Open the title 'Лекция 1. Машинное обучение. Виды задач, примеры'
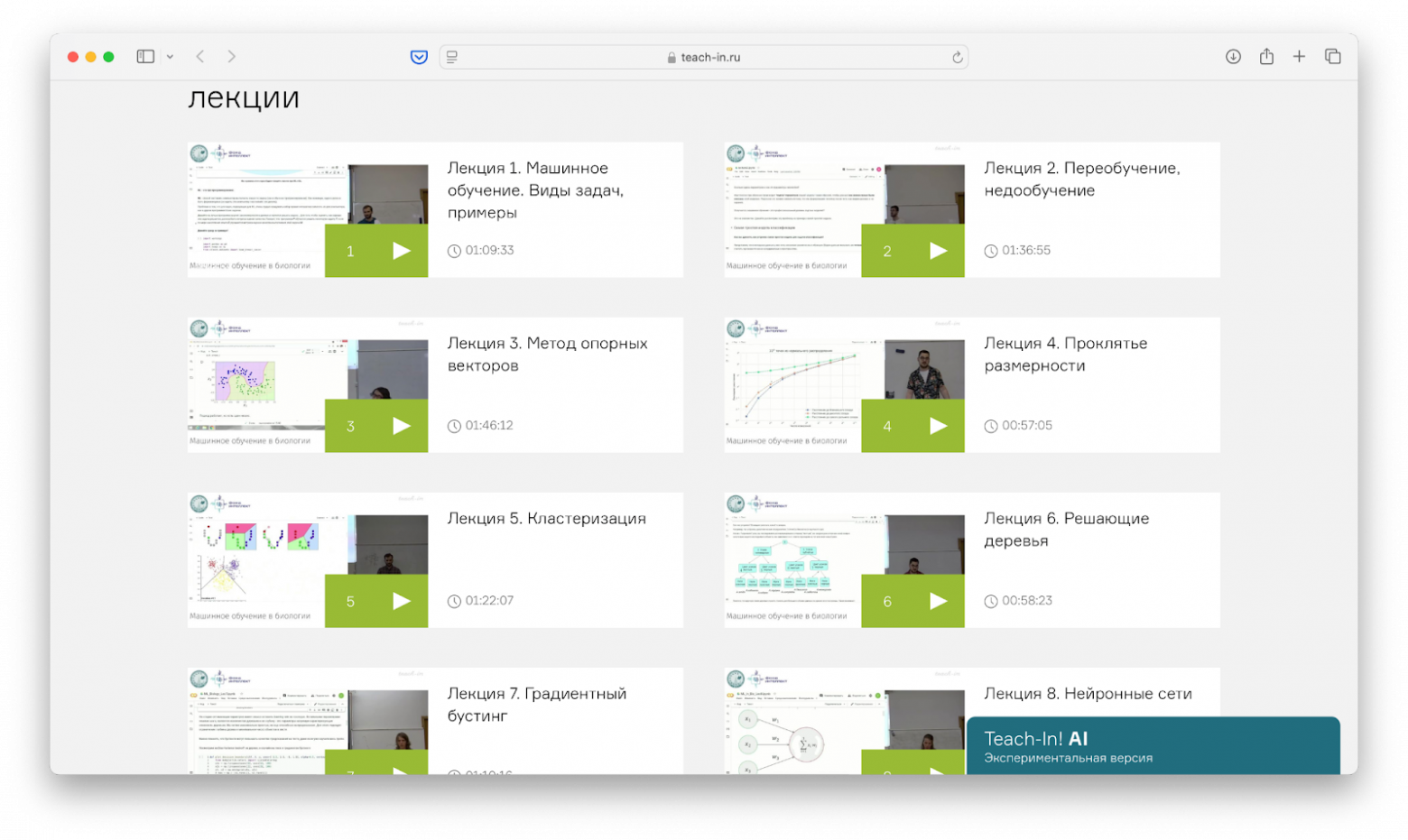The width and height of the screenshot is (1408, 840). point(536,190)
